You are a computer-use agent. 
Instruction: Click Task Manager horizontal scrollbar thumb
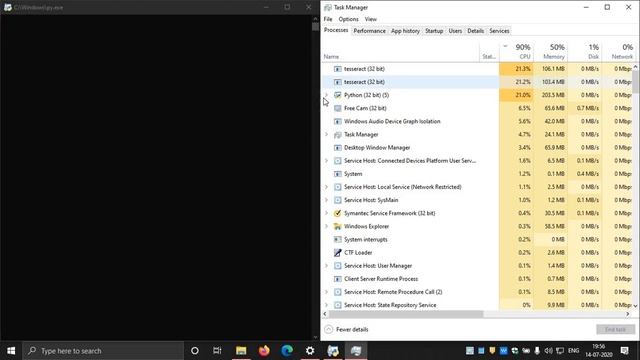point(406,314)
